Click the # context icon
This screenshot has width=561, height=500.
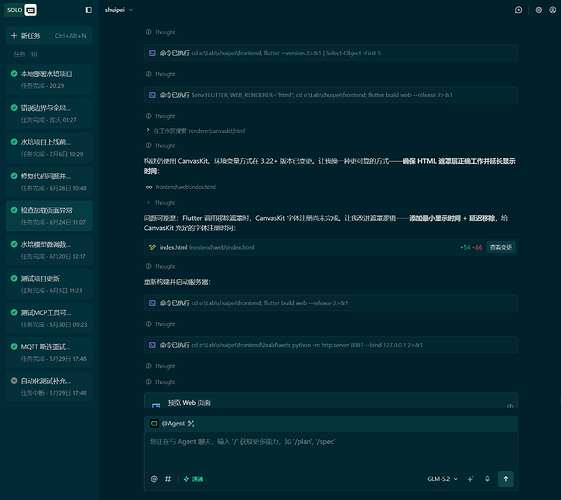168,479
